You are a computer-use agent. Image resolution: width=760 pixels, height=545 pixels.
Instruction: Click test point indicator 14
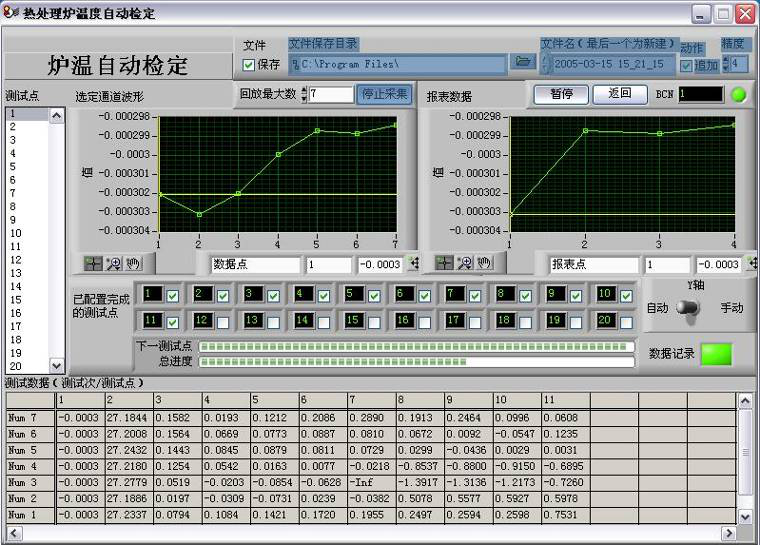point(302,320)
